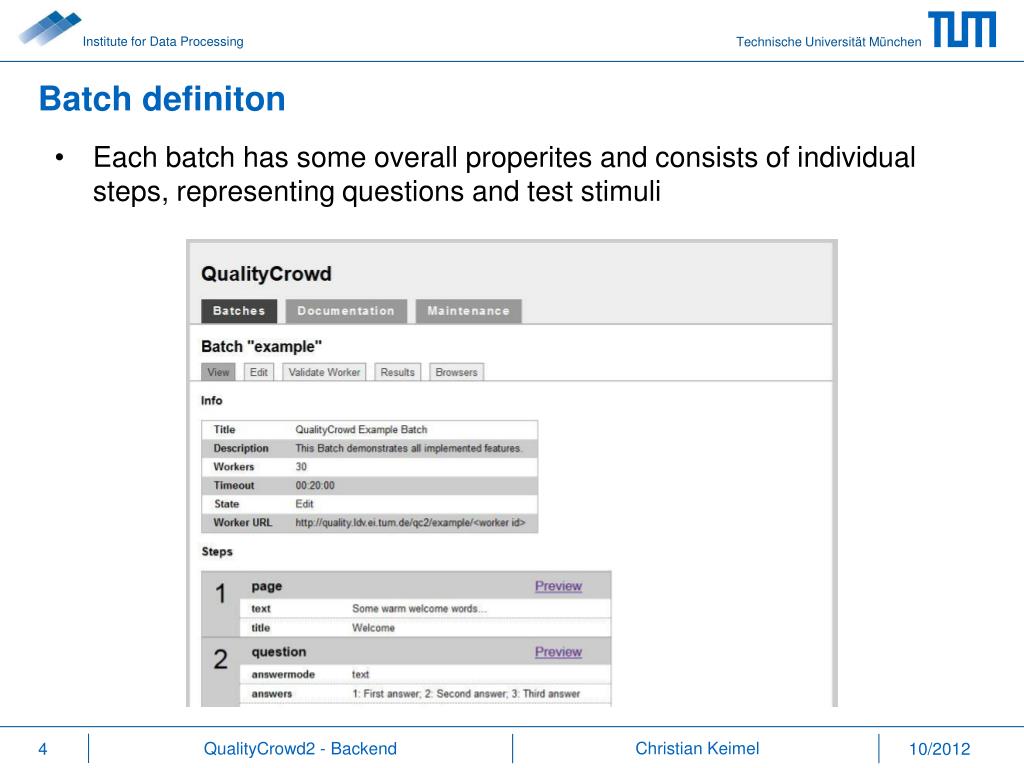The width and height of the screenshot is (1024, 768).
Task: Click the Info section heading
Action: coord(212,400)
